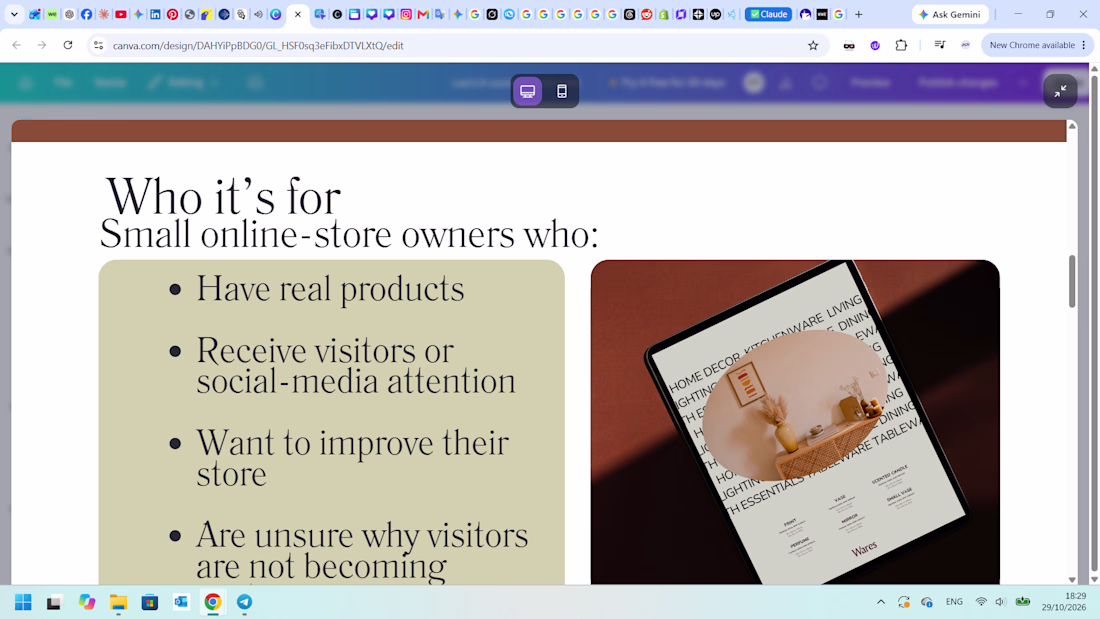
Task: Click the preview page vertical scrollbar thumb
Action: pyautogui.click(x=1072, y=281)
